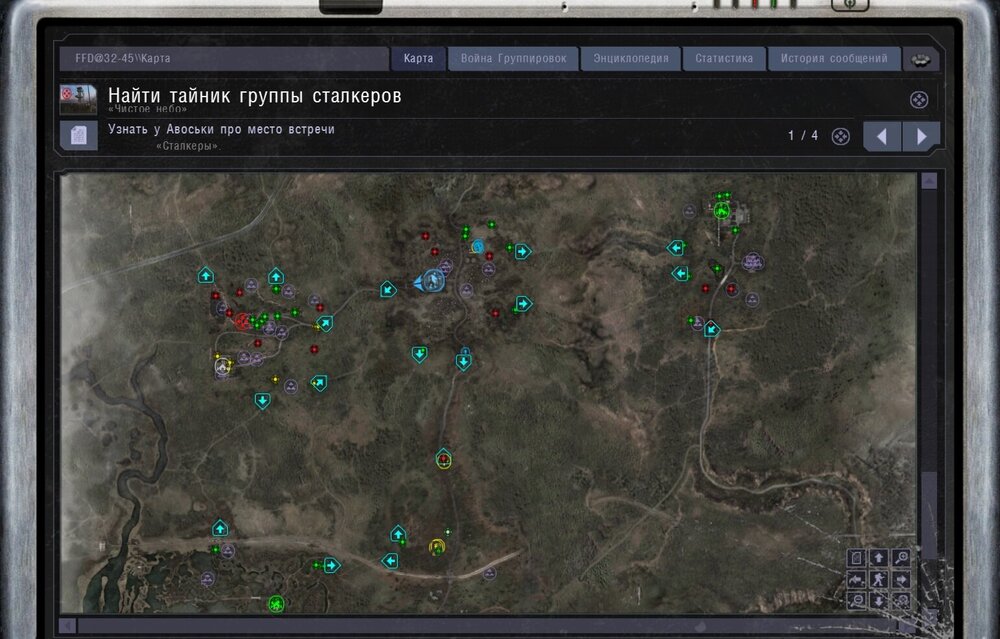The width and height of the screenshot is (1000, 639).
Task: Toggle map target beside the 1 / 4 counter
Action: coord(841,136)
